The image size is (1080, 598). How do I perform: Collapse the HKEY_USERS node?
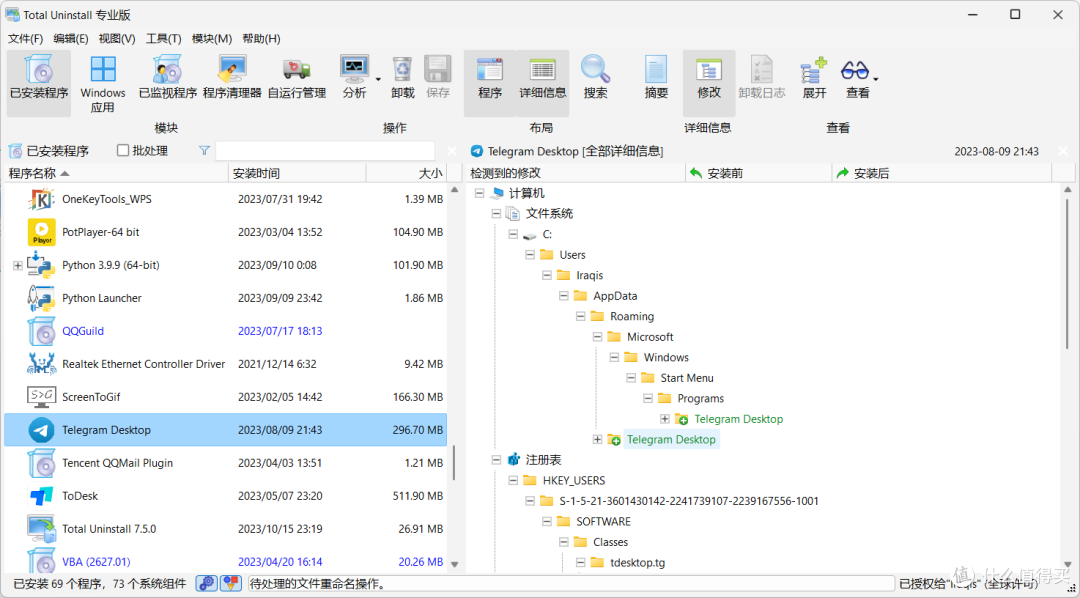tap(513, 480)
